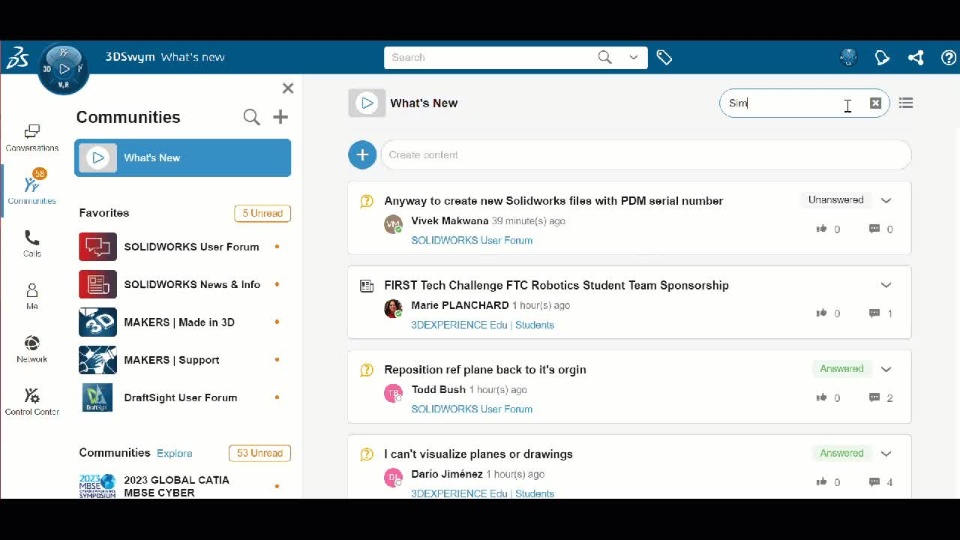This screenshot has height=540, width=960.
Task: Open I can't visualize planes post
Action: 478,454
